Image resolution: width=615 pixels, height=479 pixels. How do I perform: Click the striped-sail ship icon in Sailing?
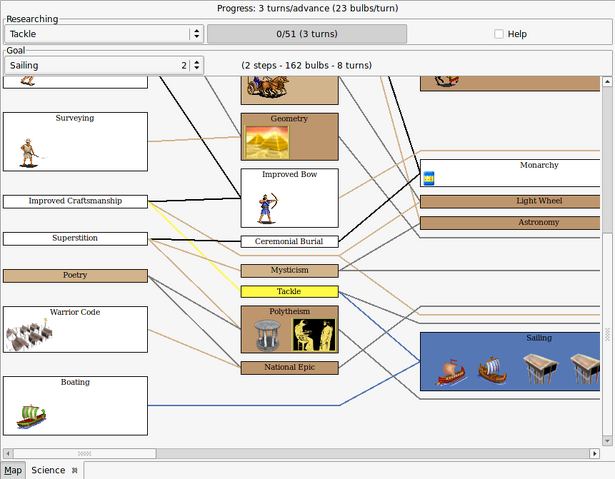pyautogui.click(x=492, y=370)
